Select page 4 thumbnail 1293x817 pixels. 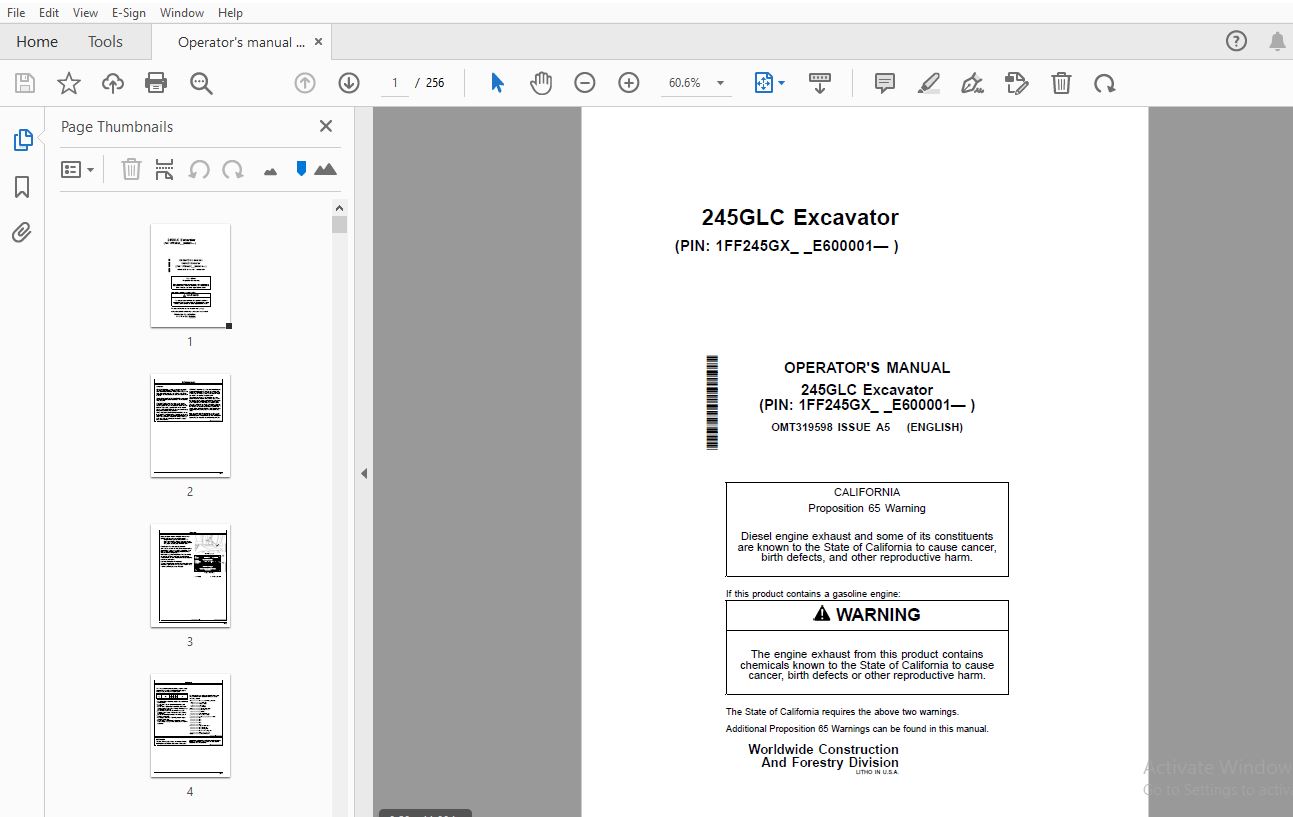[190, 726]
